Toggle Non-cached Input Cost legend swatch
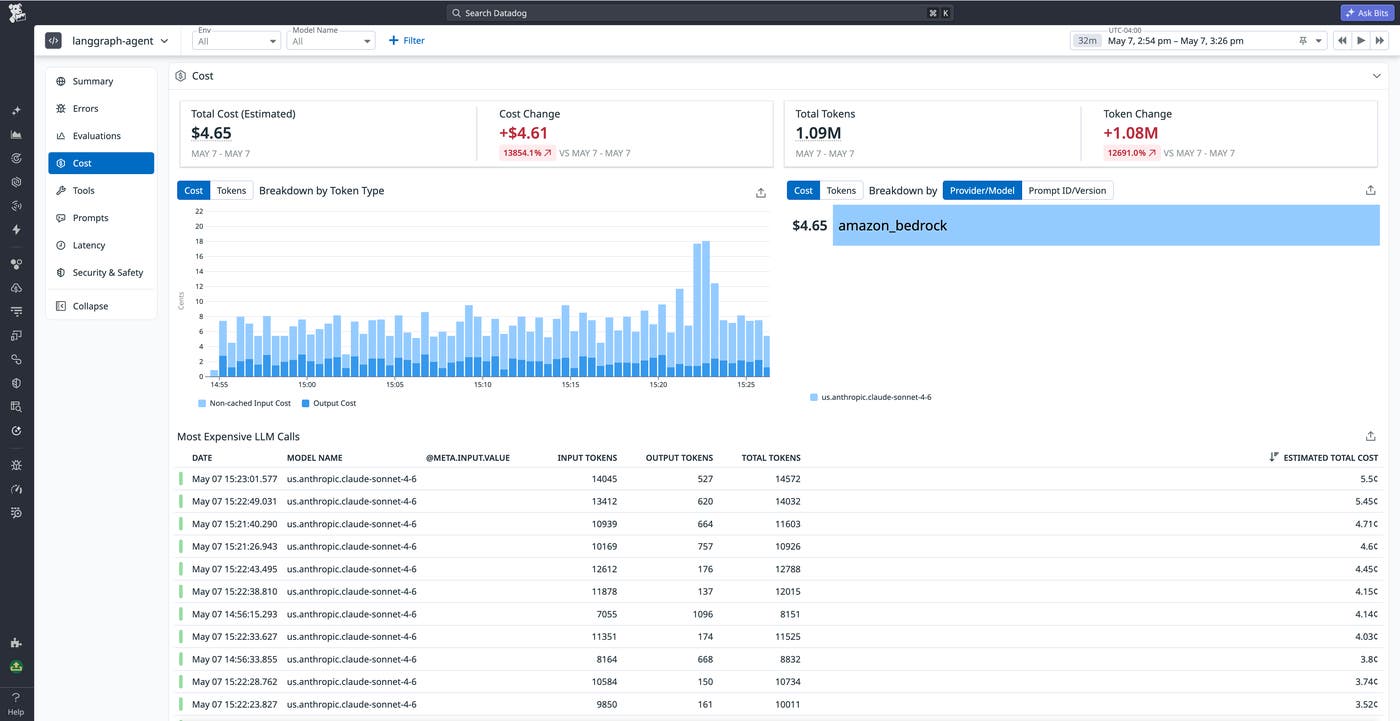Image resolution: width=1400 pixels, height=721 pixels. (202, 403)
